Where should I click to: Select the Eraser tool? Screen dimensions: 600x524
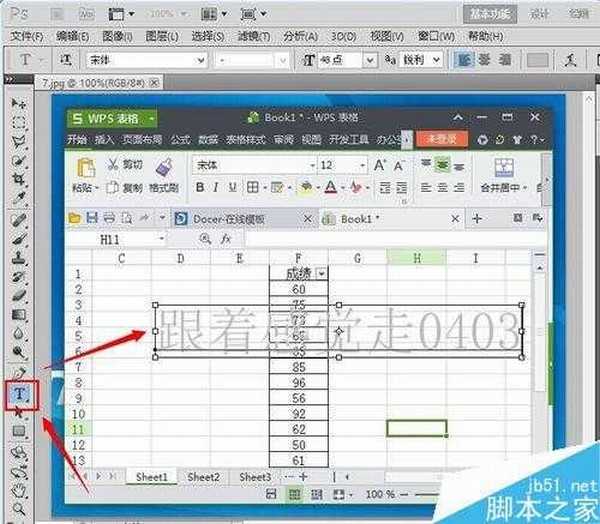(19, 295)
